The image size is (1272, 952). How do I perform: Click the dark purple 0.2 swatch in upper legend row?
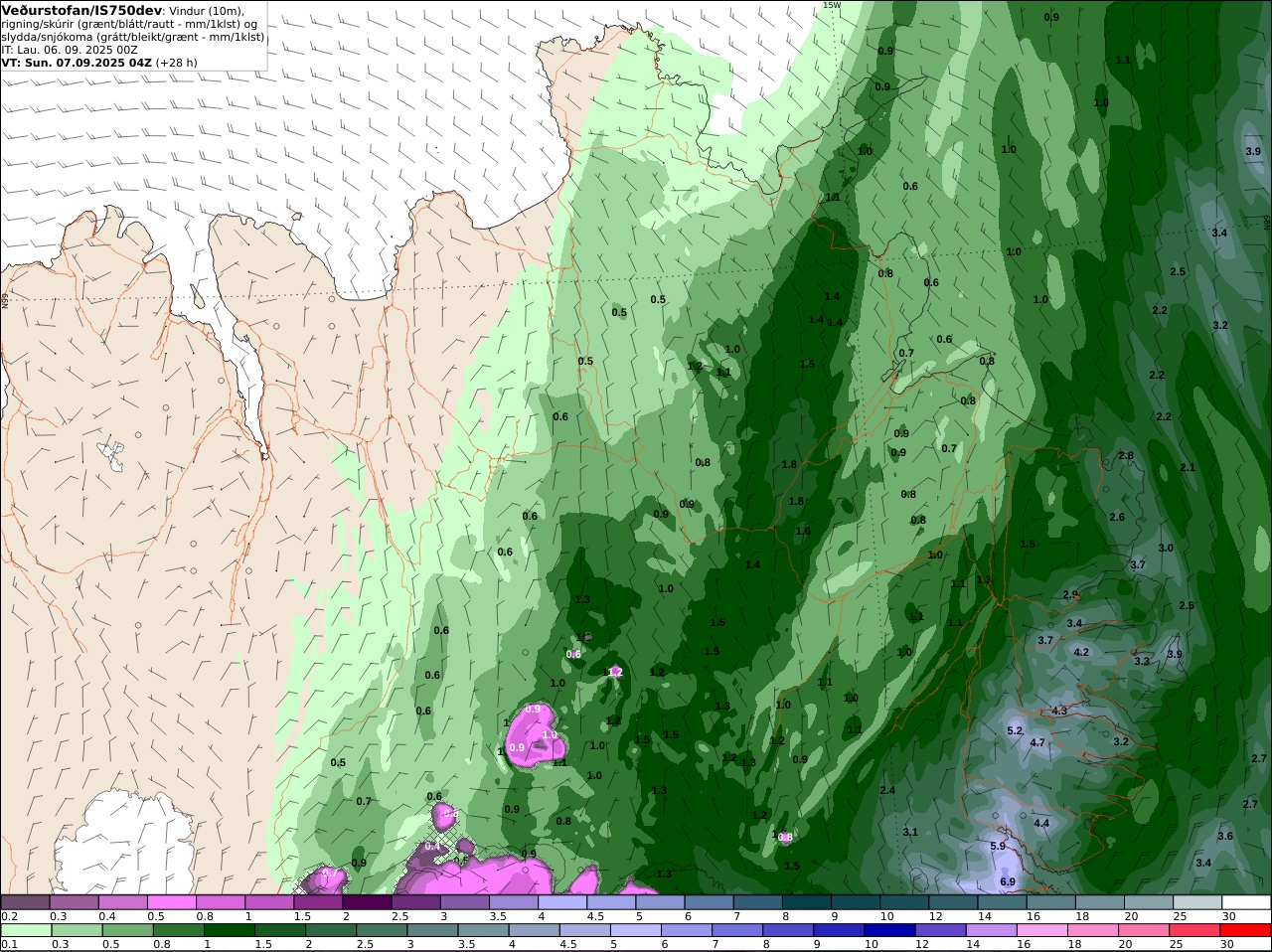coord(25,902)
